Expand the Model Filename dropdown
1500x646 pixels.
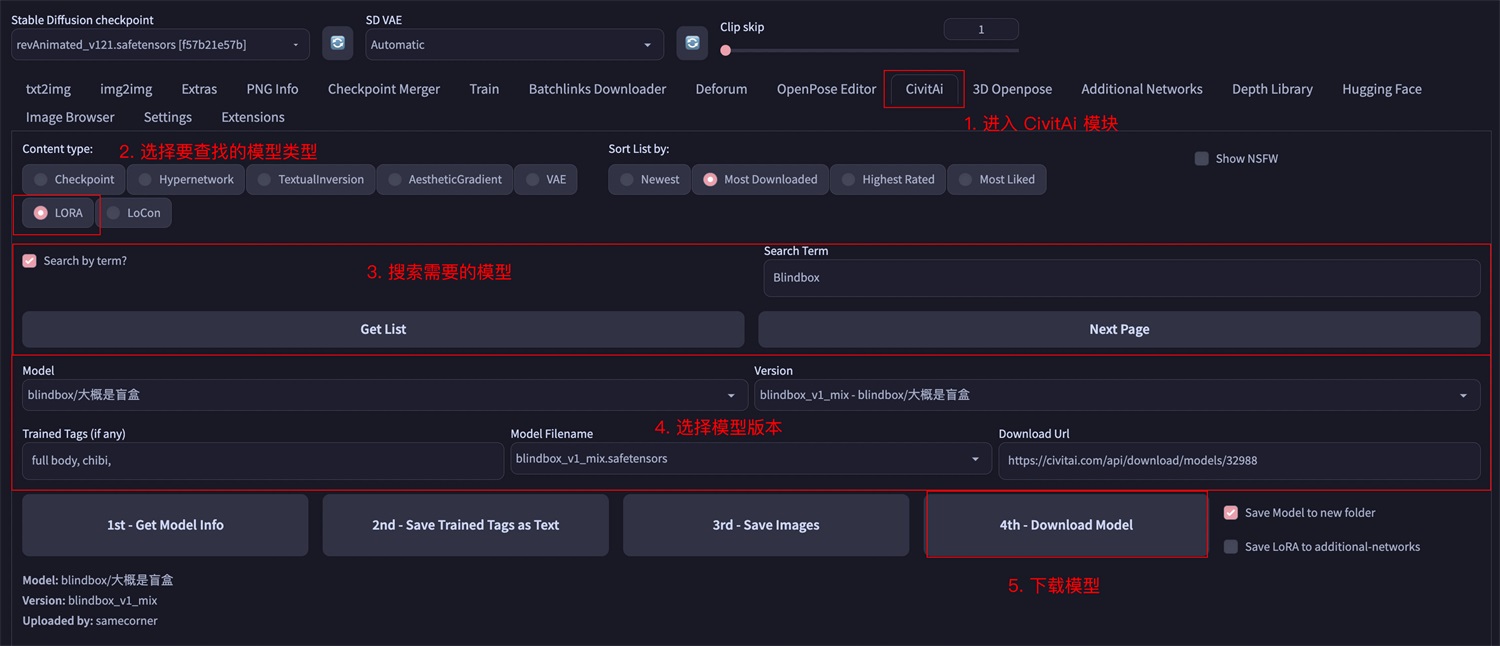pyautogui.click(x=748, y=459)
